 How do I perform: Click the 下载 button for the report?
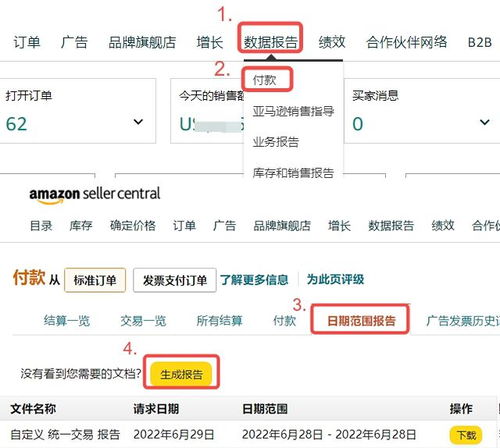click(466, 435)
